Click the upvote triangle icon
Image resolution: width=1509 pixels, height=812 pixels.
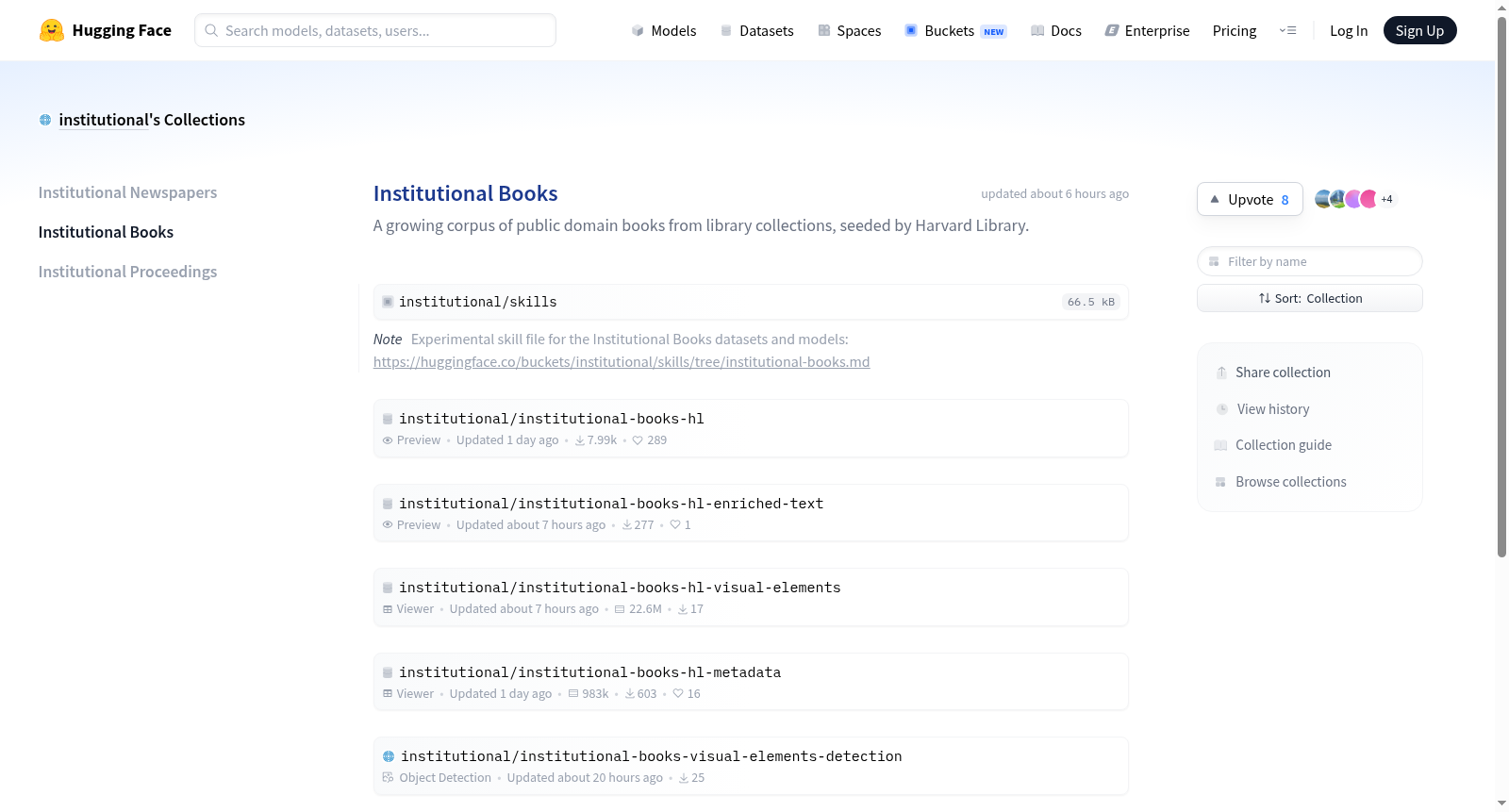pos(1215,199)
